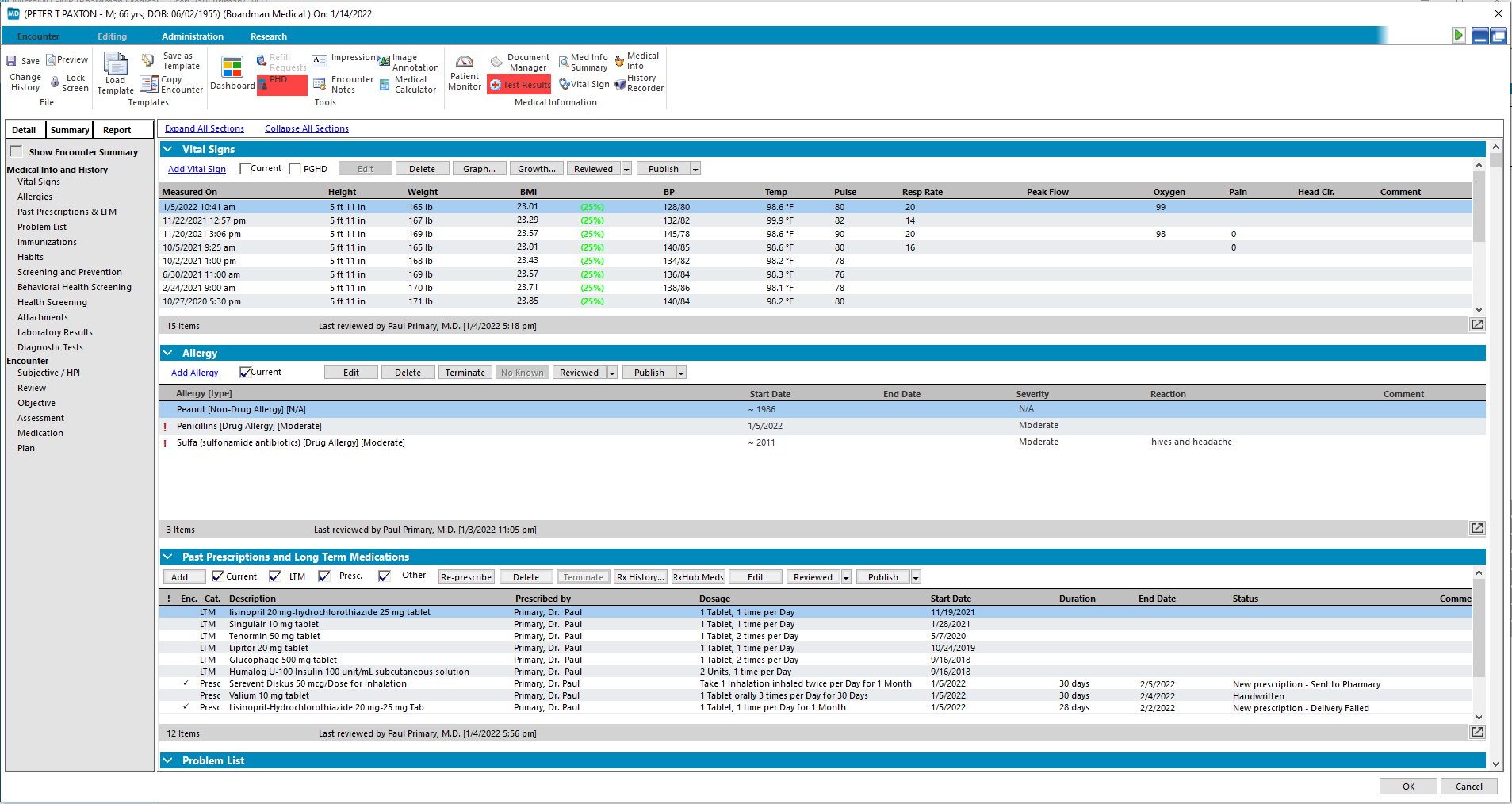The width and height of the screenshot is (1512, 804).
Task: Pop out the Allergy section panel
Action: pyautogui.click(x=1477, y=529)
